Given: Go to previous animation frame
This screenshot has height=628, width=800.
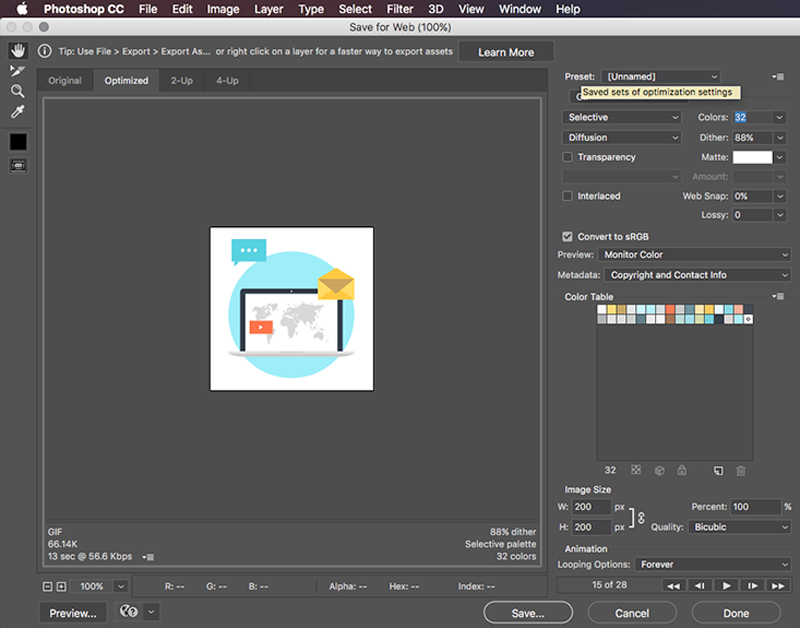Looking at the screenshot, I should [x=700, y=586].
